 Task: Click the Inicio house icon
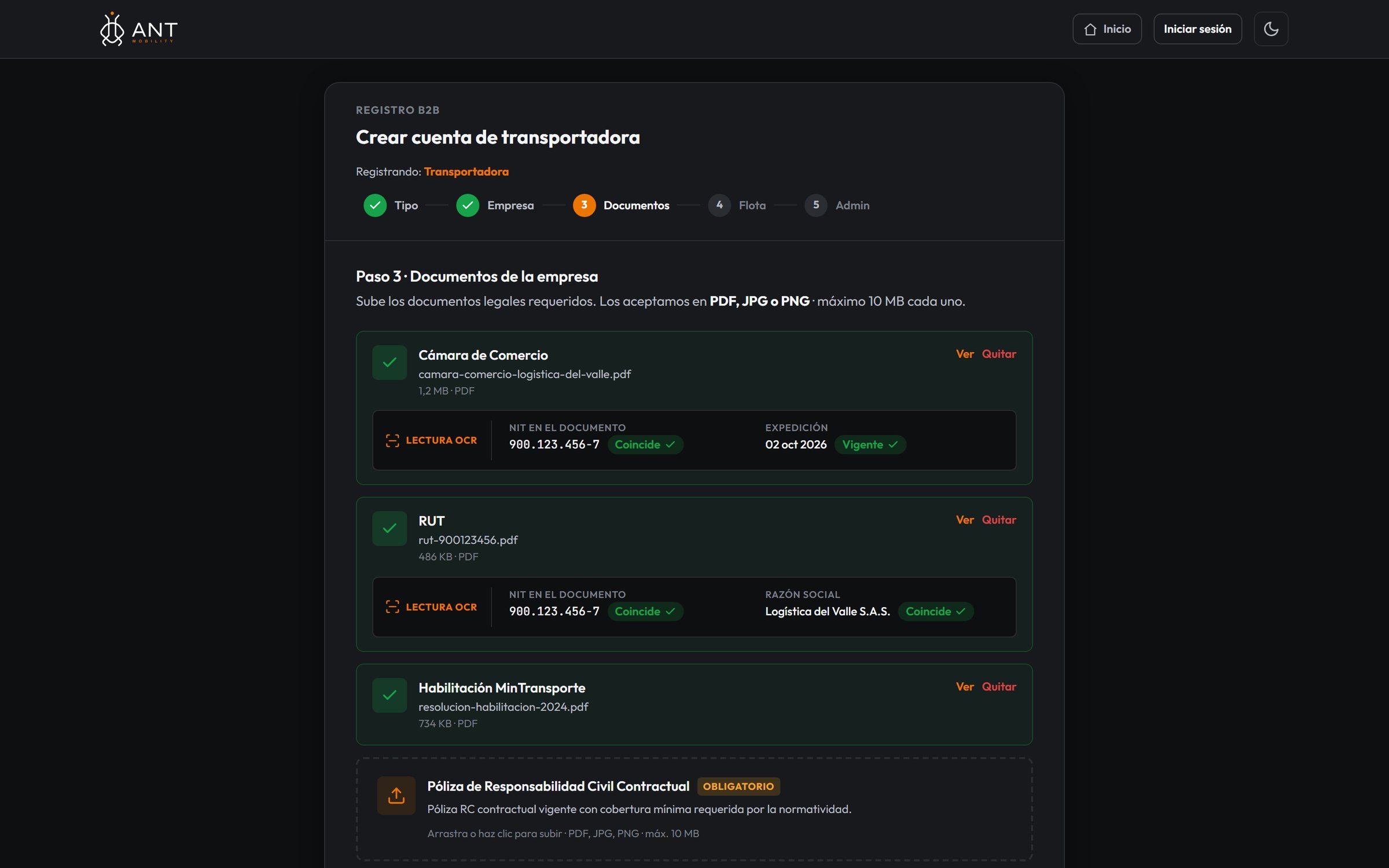pos(1090,30)
